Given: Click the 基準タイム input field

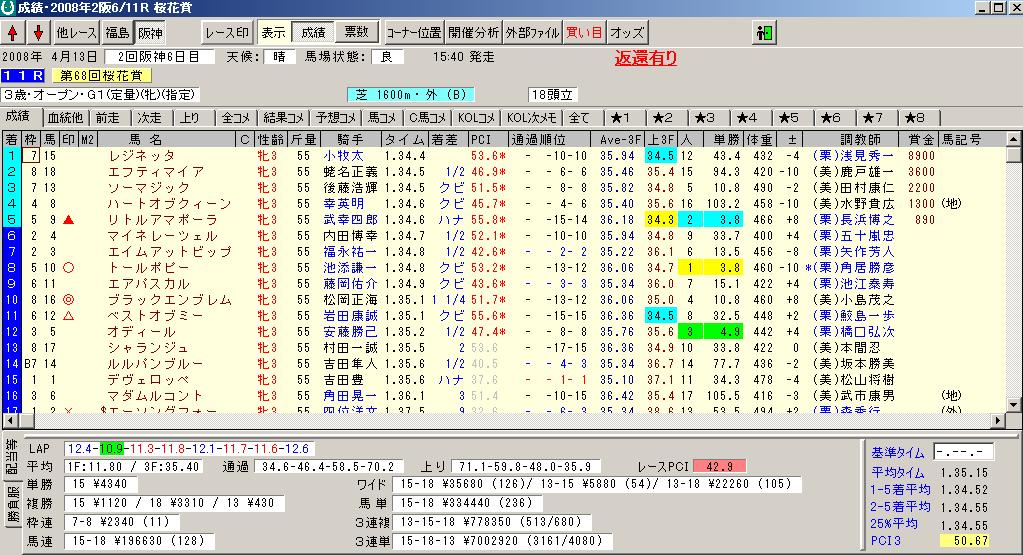Looking at the screenshot, I should tap(963, 451).
